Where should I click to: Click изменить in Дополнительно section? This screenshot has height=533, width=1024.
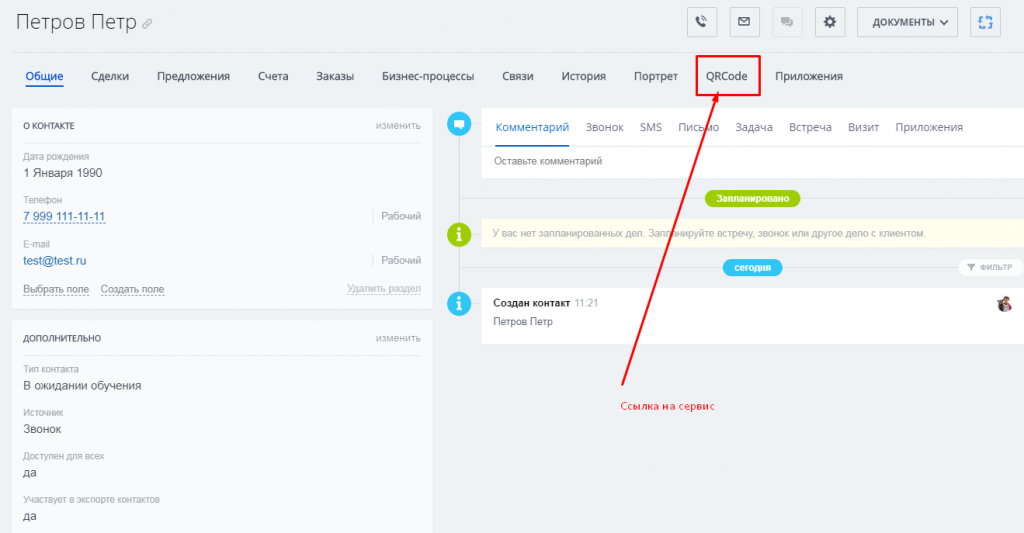398,338
